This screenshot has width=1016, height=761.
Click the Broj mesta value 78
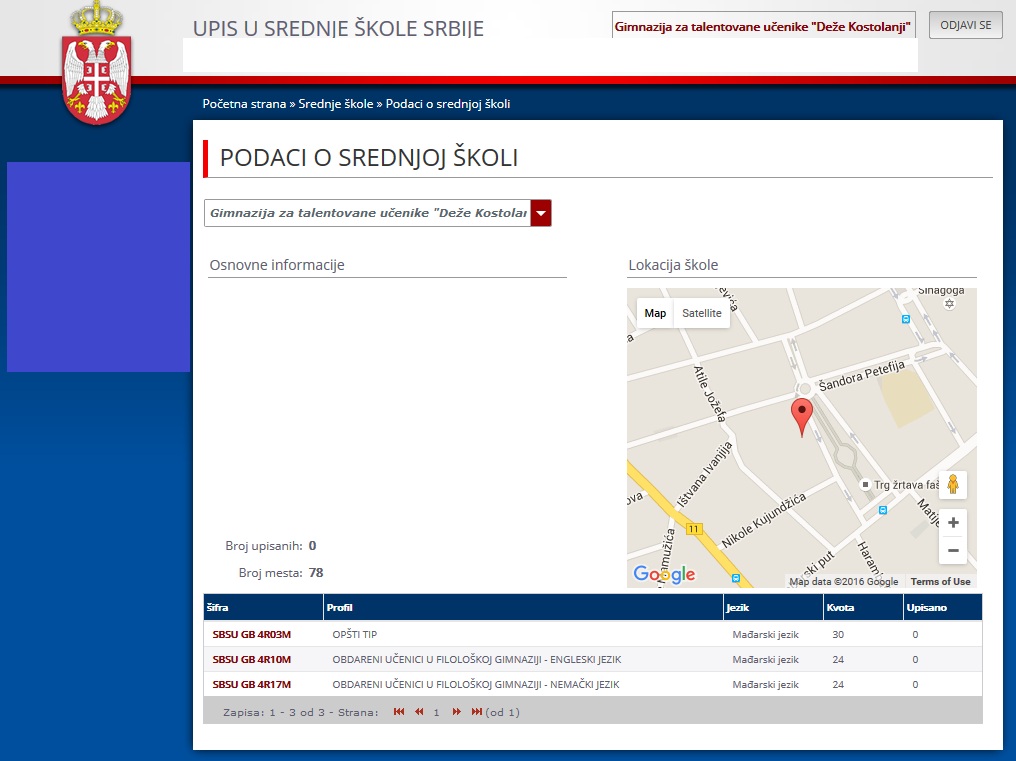(x=316, y=572)
